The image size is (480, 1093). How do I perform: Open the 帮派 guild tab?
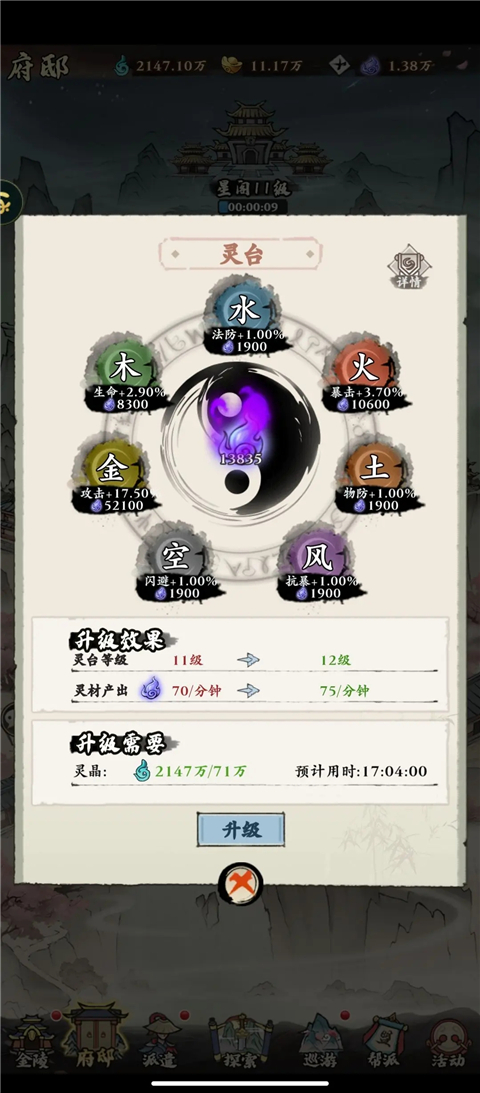pyautogui.click(x=385, y=1042)
